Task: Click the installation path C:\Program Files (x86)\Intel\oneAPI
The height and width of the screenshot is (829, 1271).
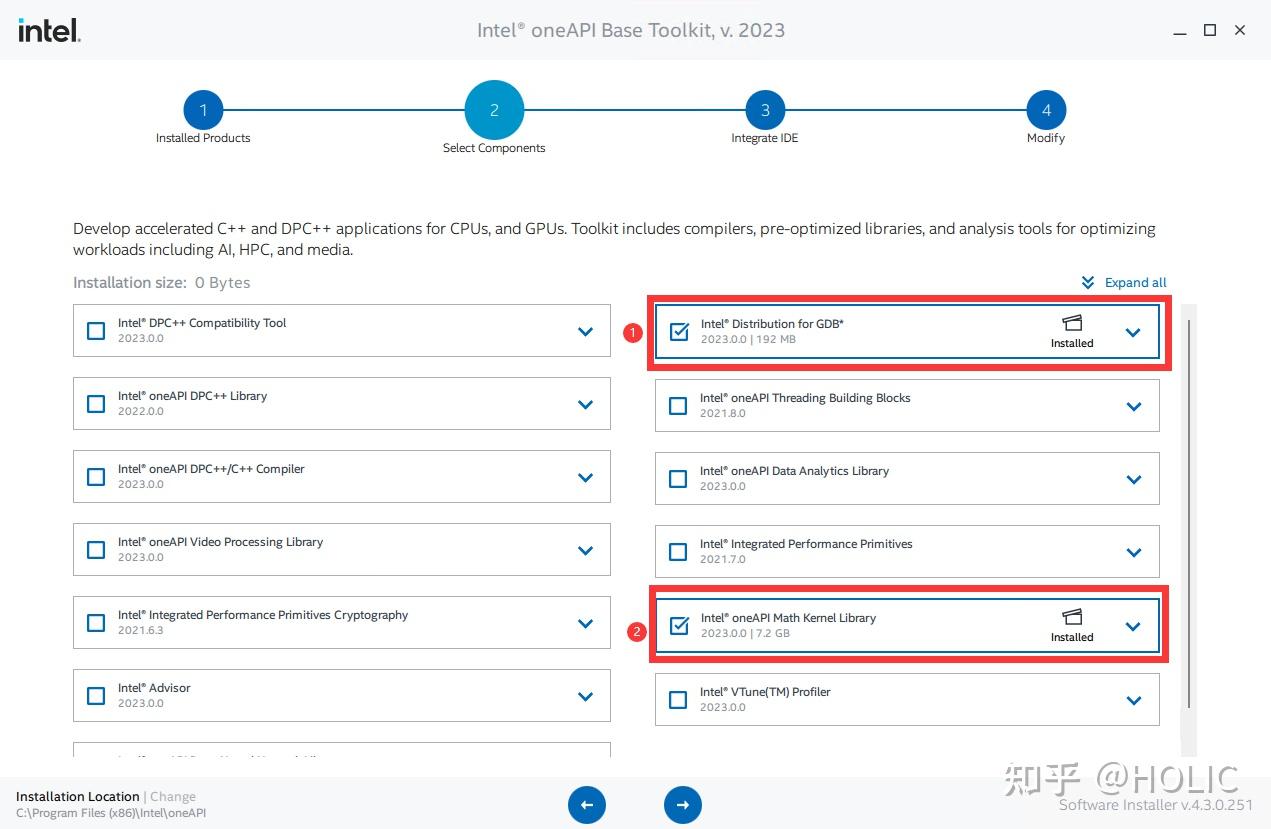Action: click(x=111, y=813)
